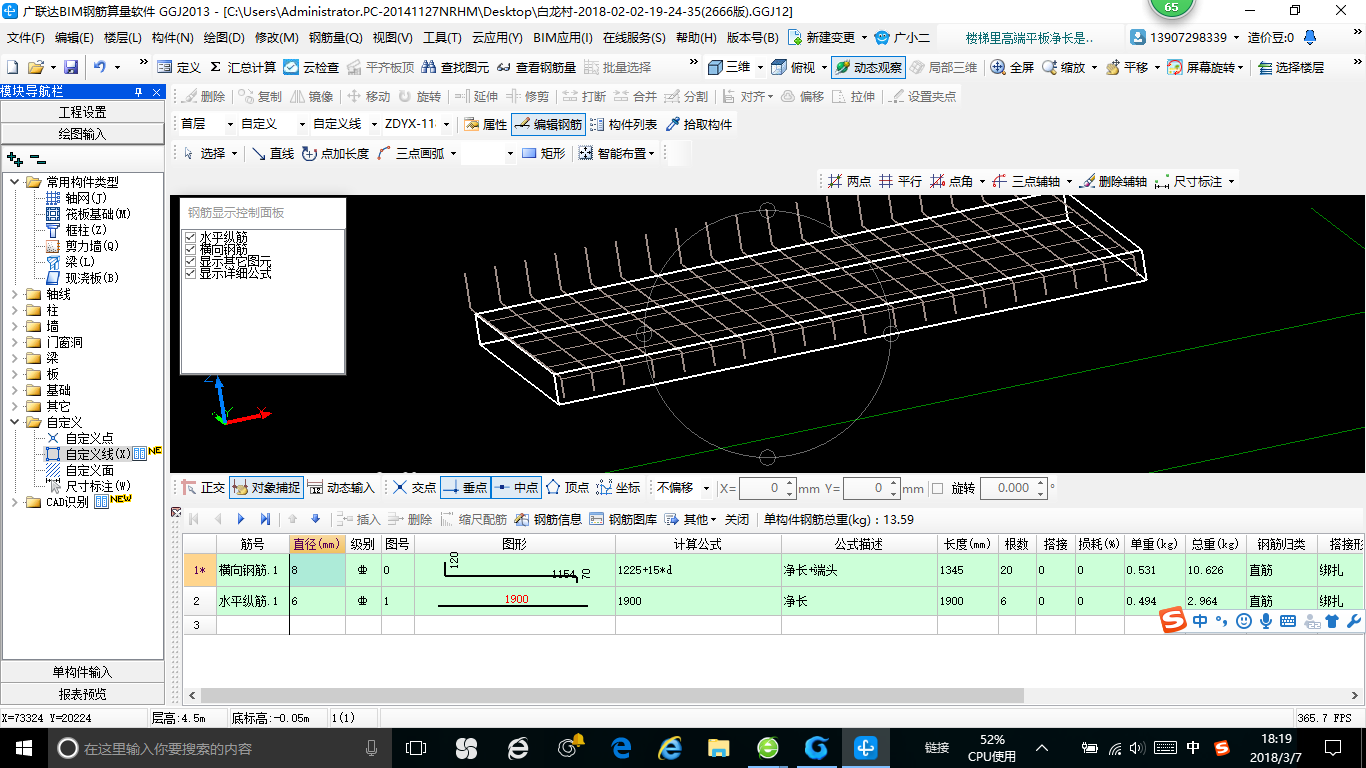Screen dimensions: 1366x768
Task: Activate 动态观察 dynamic orbit tool
Action: coord(868,67)
